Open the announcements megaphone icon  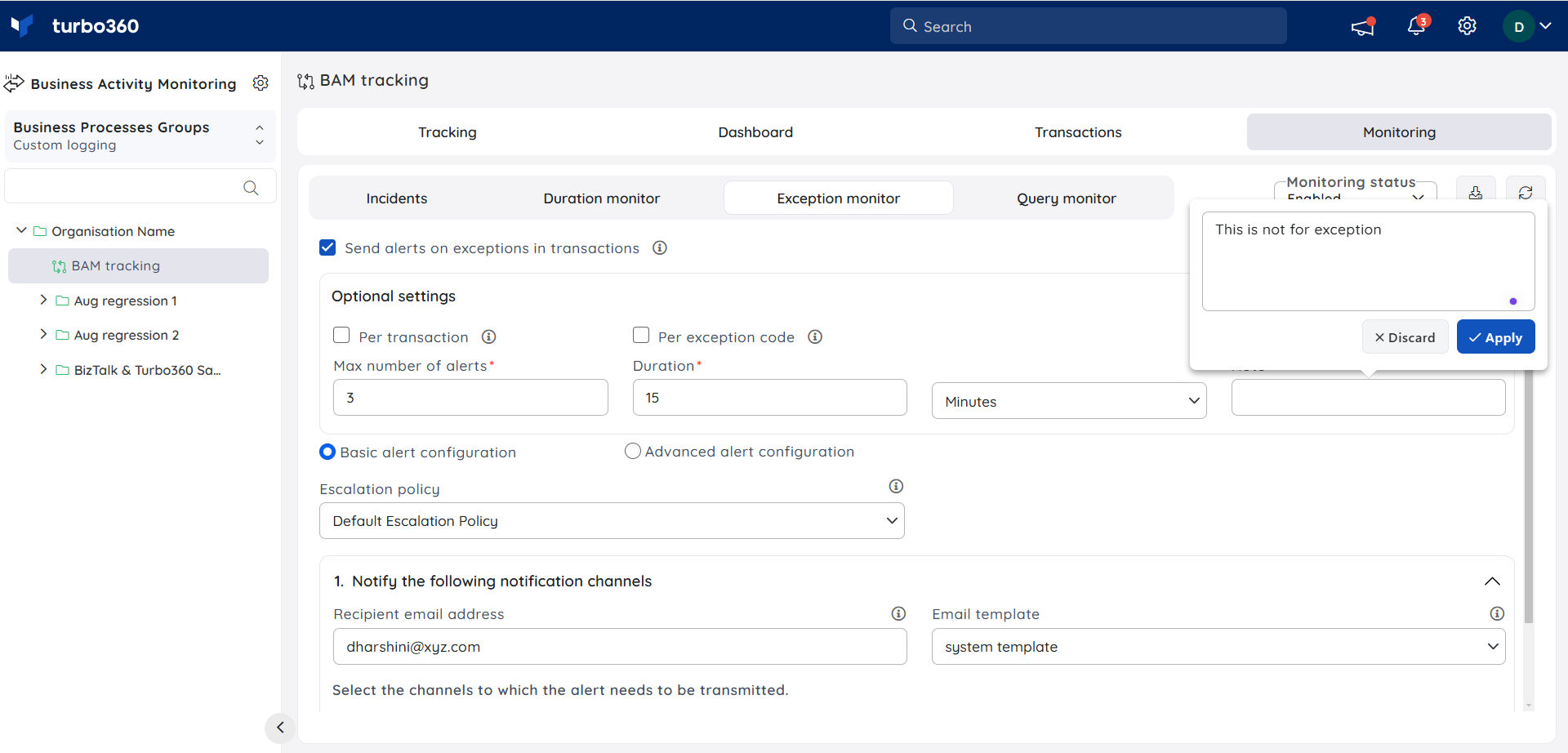[1363, 26]
